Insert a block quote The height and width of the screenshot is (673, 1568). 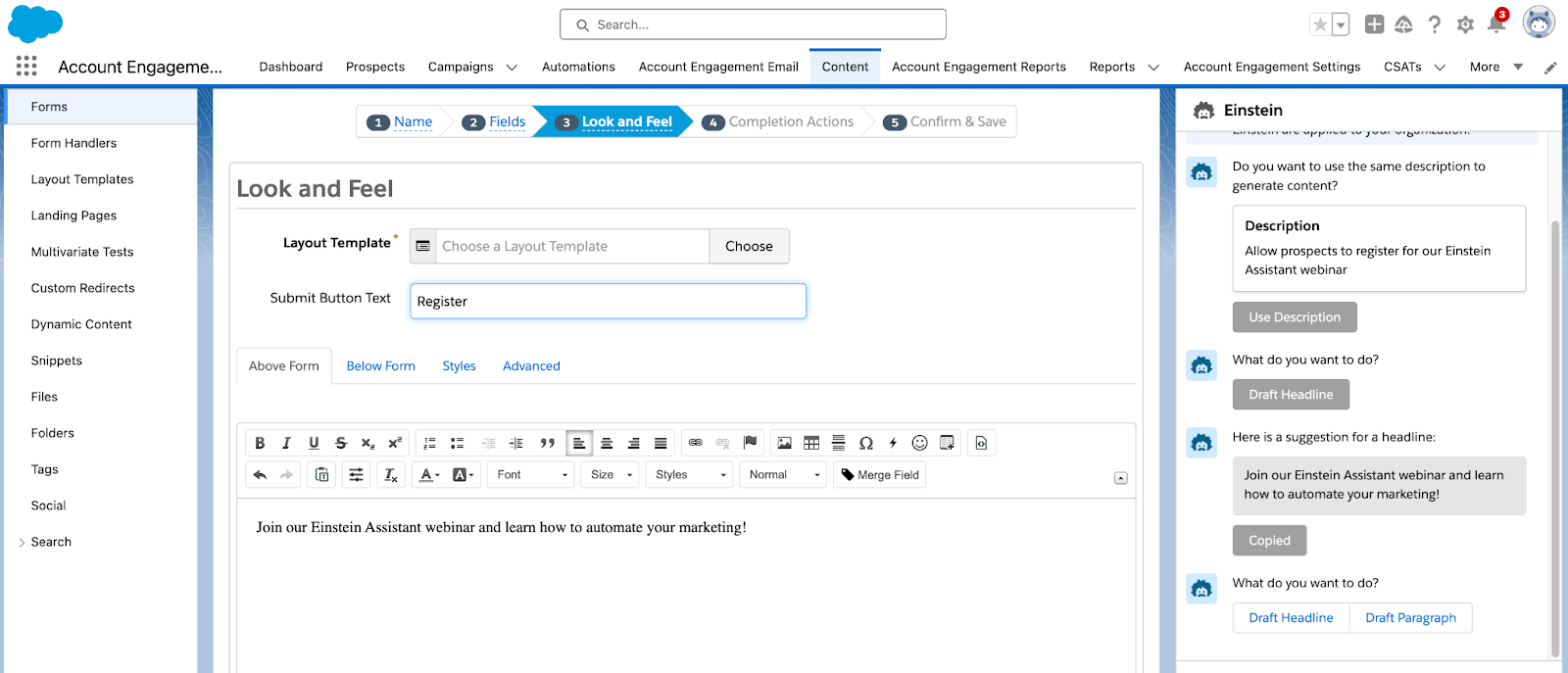pyautogui.click(x=547, y=443)
